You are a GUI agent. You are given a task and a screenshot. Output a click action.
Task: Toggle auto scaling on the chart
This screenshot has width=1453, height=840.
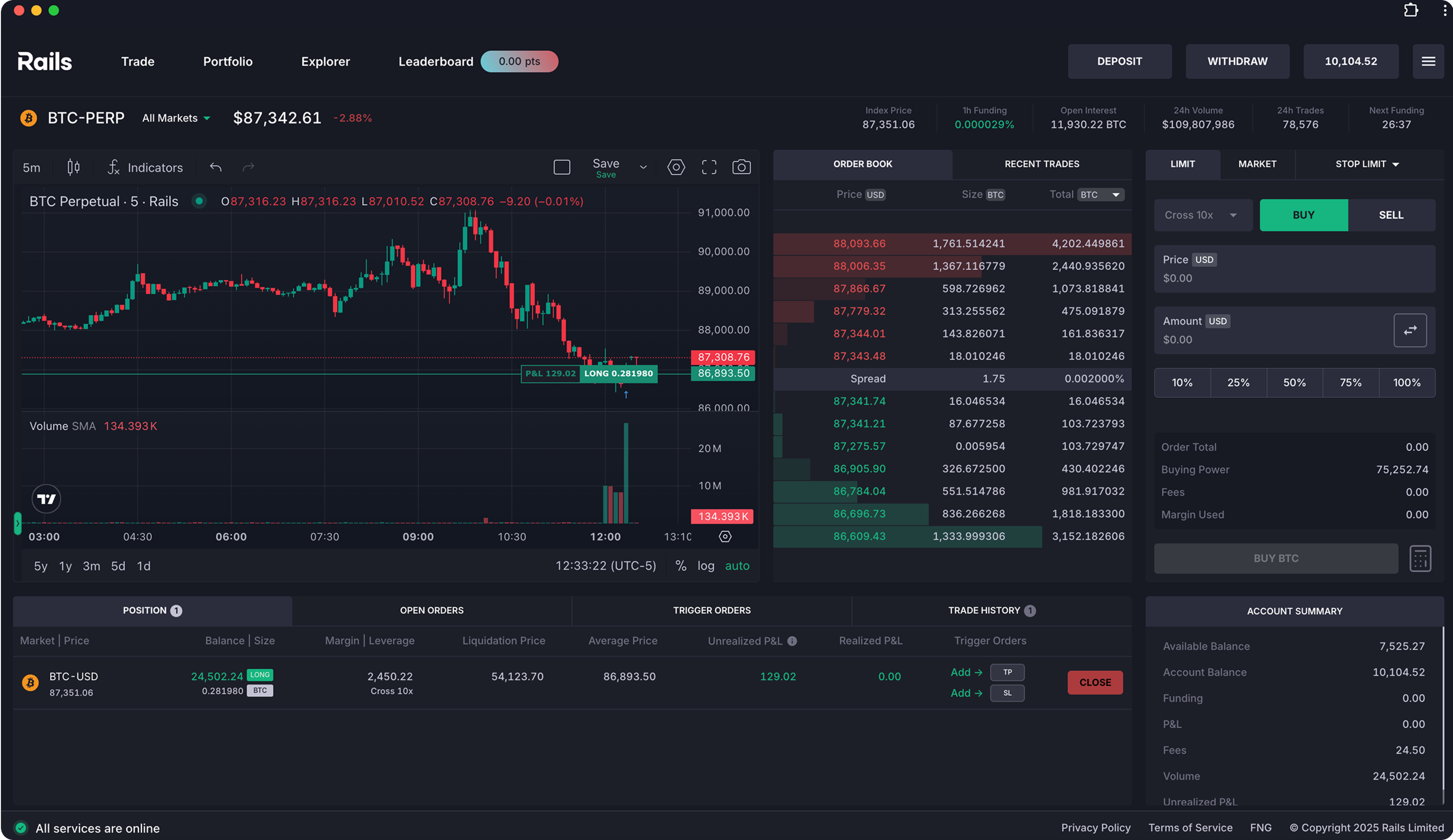[737, 566]
